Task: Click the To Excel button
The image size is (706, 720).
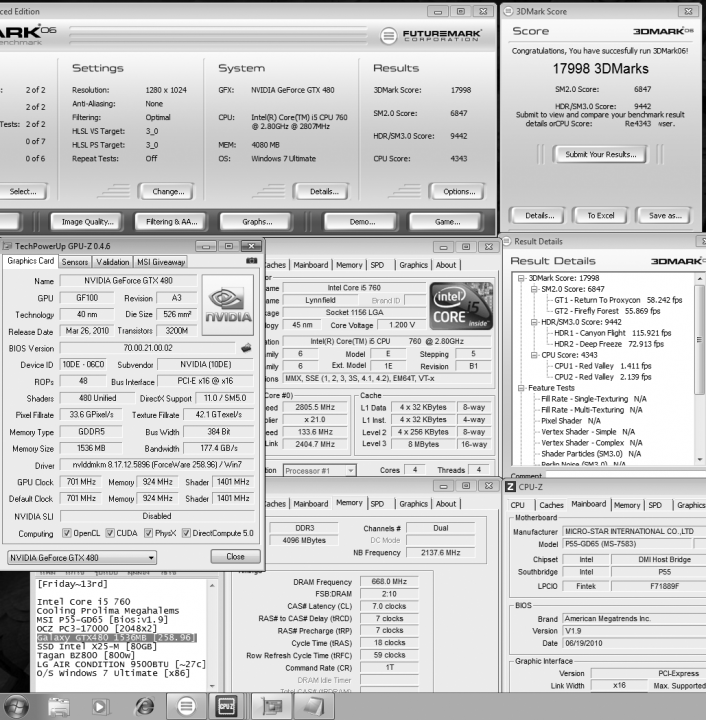Action: 600,215
